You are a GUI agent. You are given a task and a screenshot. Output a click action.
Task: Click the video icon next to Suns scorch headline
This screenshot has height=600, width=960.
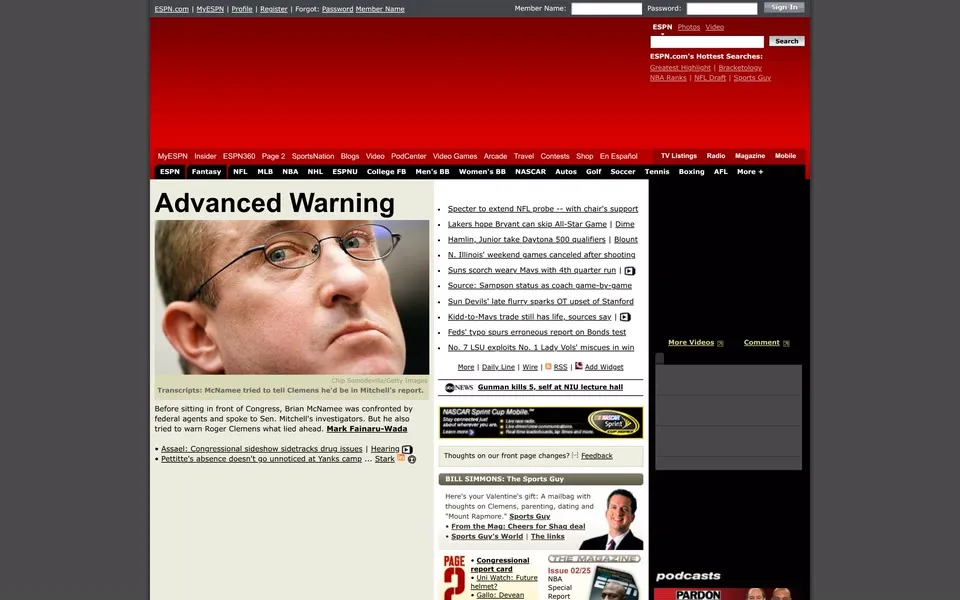(x=629, y=271)
